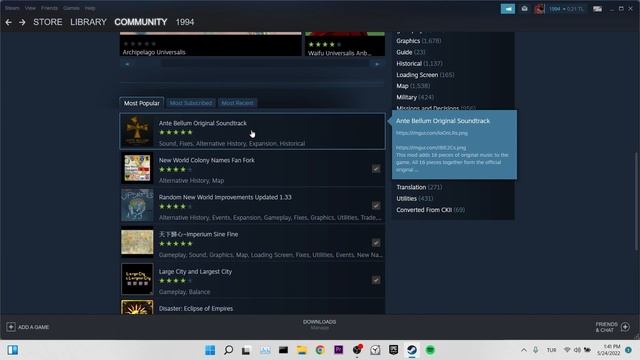The image size is (640, 360).
Task: Click the carousel horizontal scrollbar
Action: tap(252, 64)
